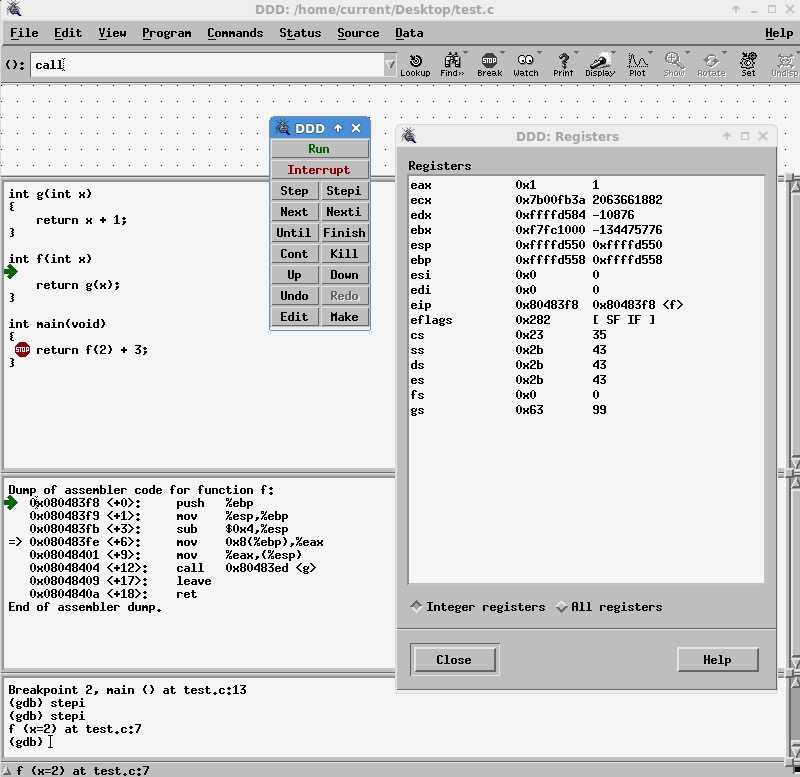The width and height of the screenshot is (800, 777).
Task: Open the Program menu
Action: click(x=166, y=33)
